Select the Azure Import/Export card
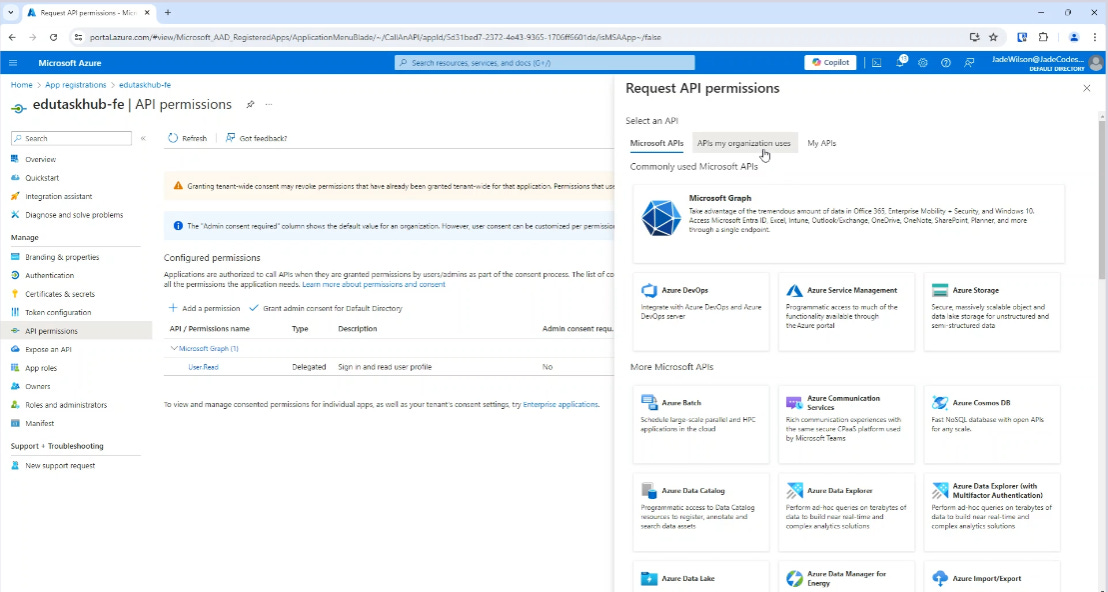The image size is (1108, 592). pos(992,576)
